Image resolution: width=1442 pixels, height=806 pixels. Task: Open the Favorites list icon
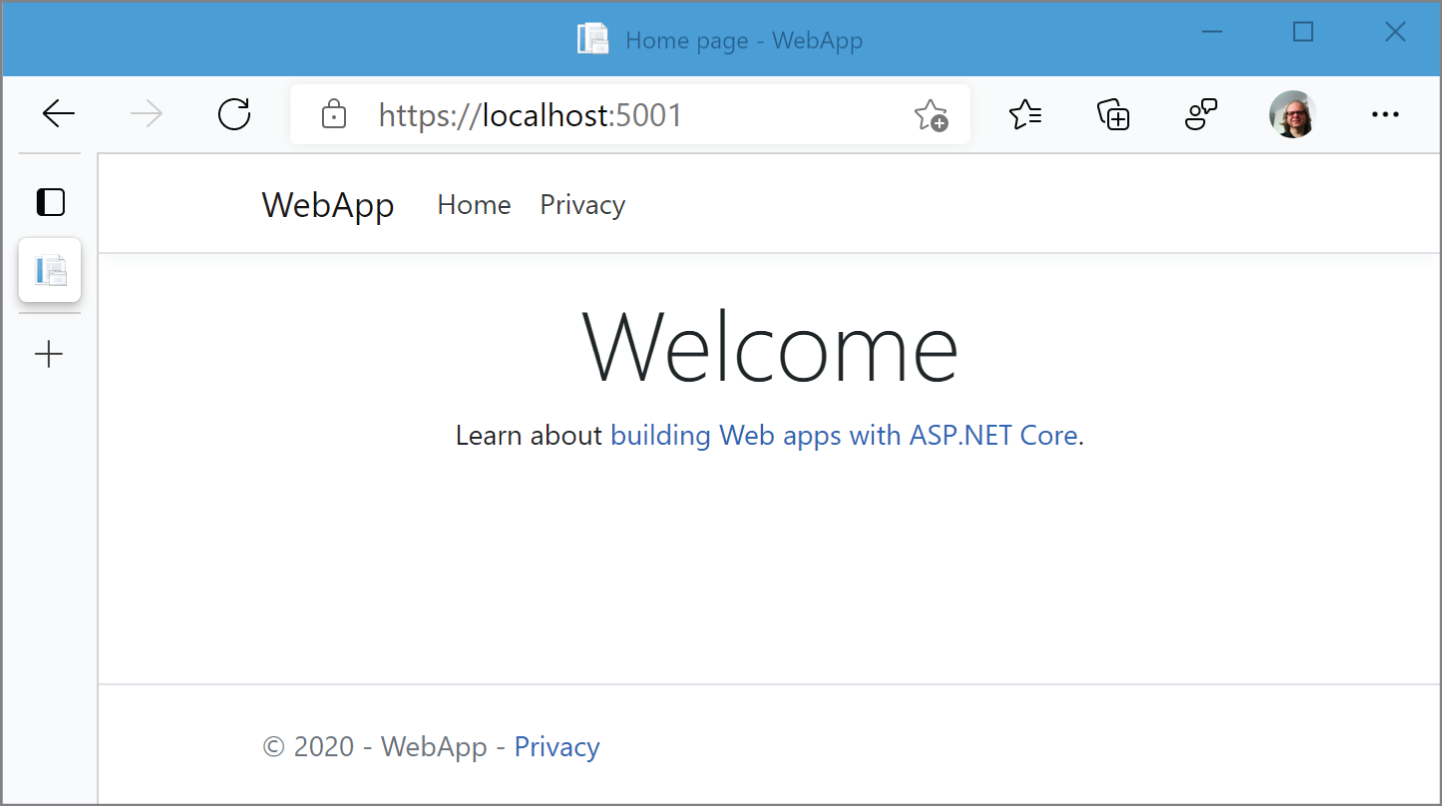(x=1025, y=113)
